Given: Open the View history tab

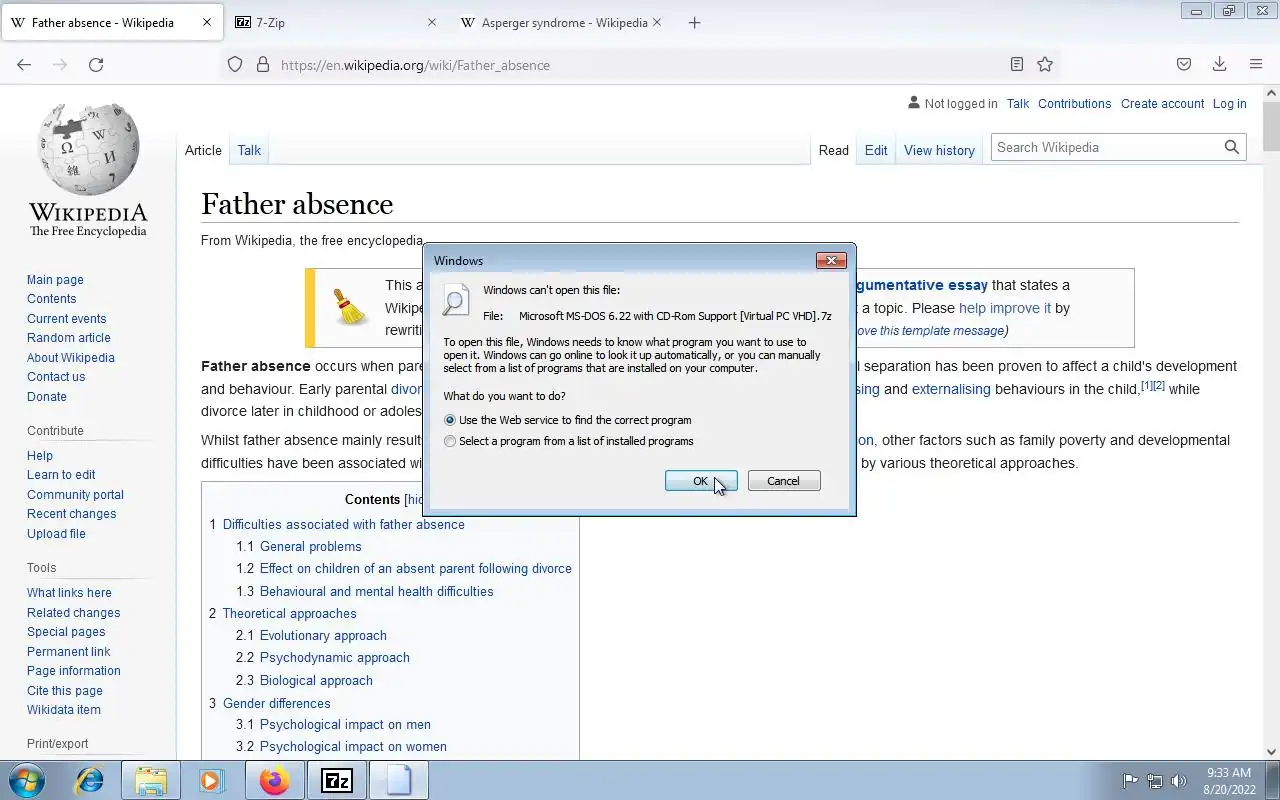Looking at the screenshot, I should tap(939, 150).
